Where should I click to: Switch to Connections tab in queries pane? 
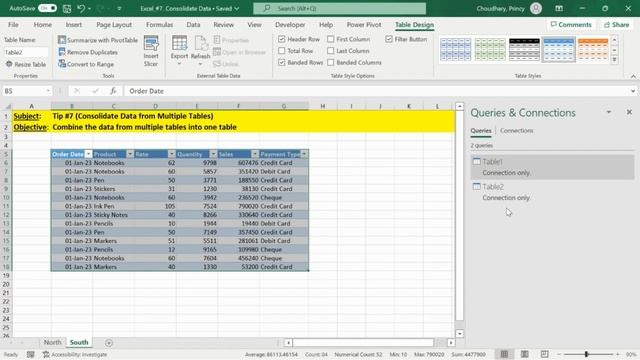coord(516,131)
